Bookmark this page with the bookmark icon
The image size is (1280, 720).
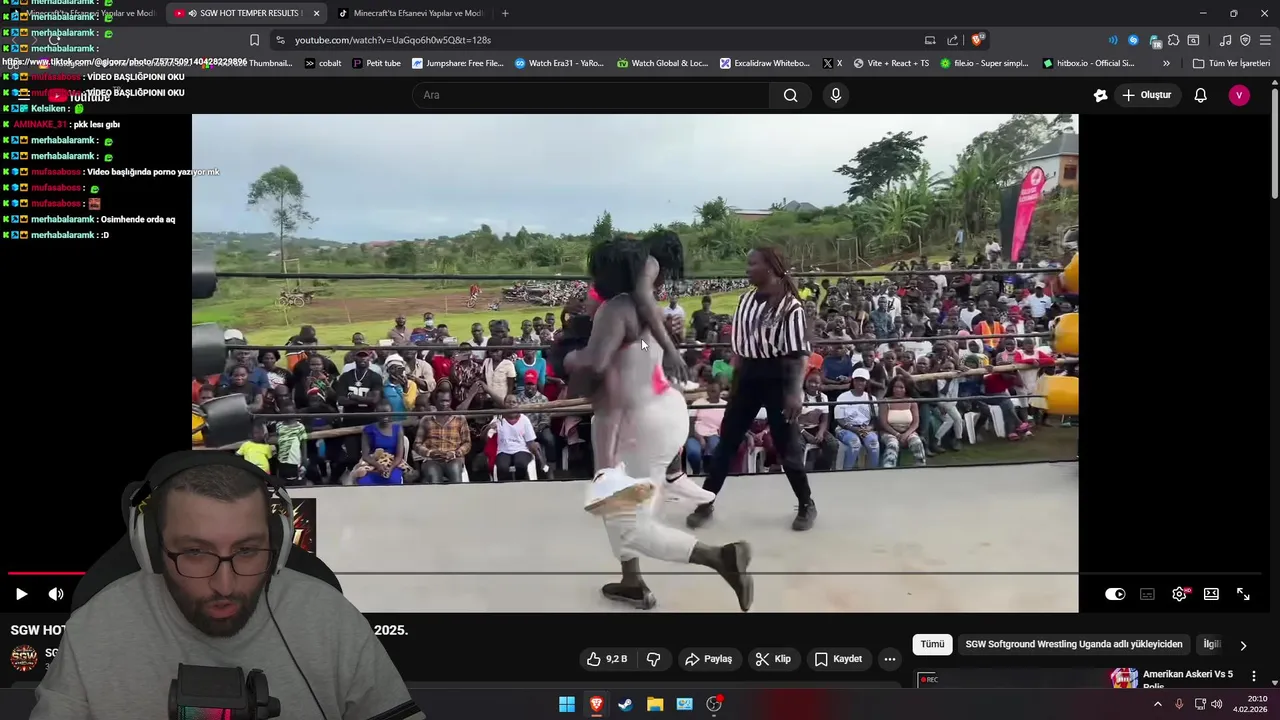(254, 40)
